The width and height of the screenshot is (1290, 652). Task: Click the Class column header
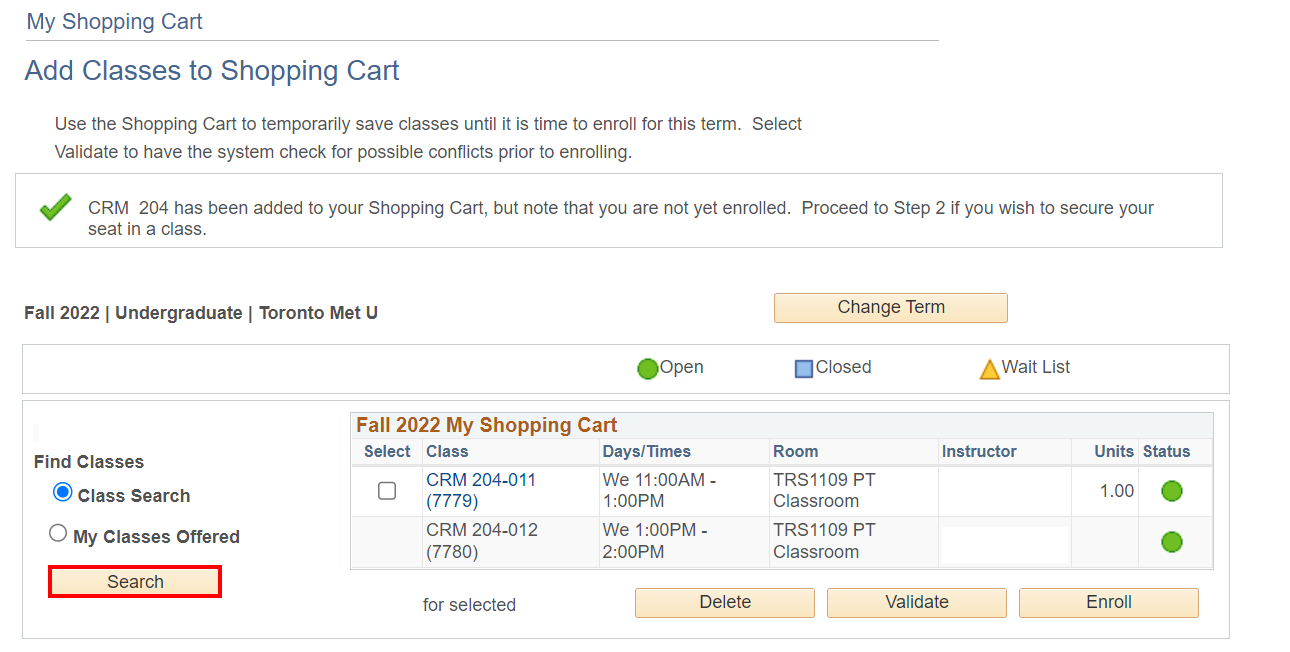pyautogui.click(x=447, y=452)
